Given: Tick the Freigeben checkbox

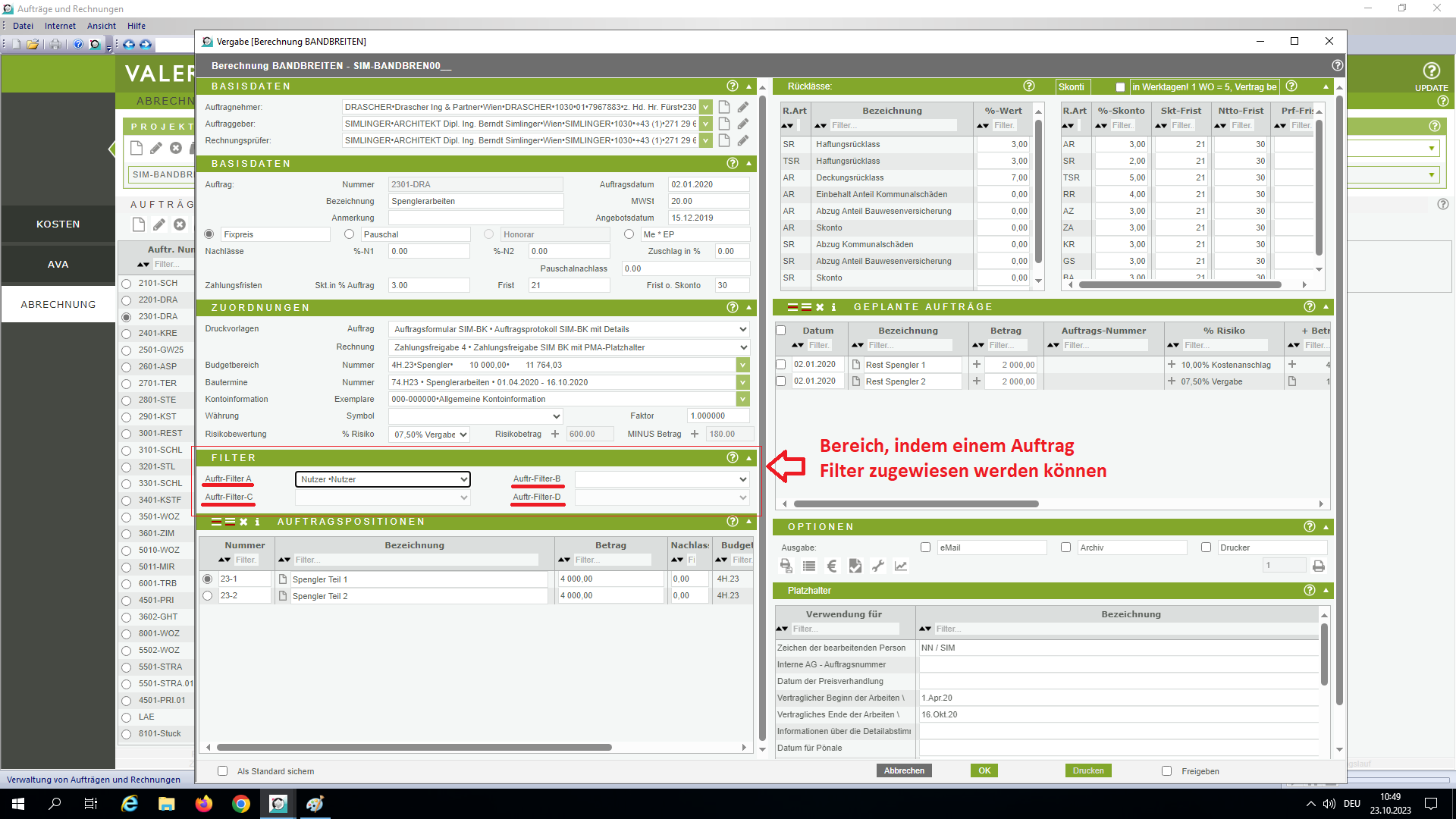Looking at the screenshot, I should pos(1166,771).
